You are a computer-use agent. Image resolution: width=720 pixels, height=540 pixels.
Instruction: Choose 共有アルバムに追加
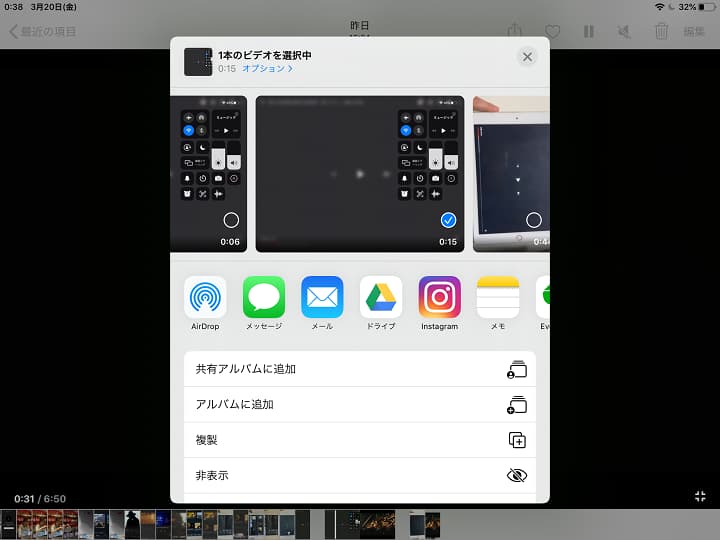coord(360,369)
